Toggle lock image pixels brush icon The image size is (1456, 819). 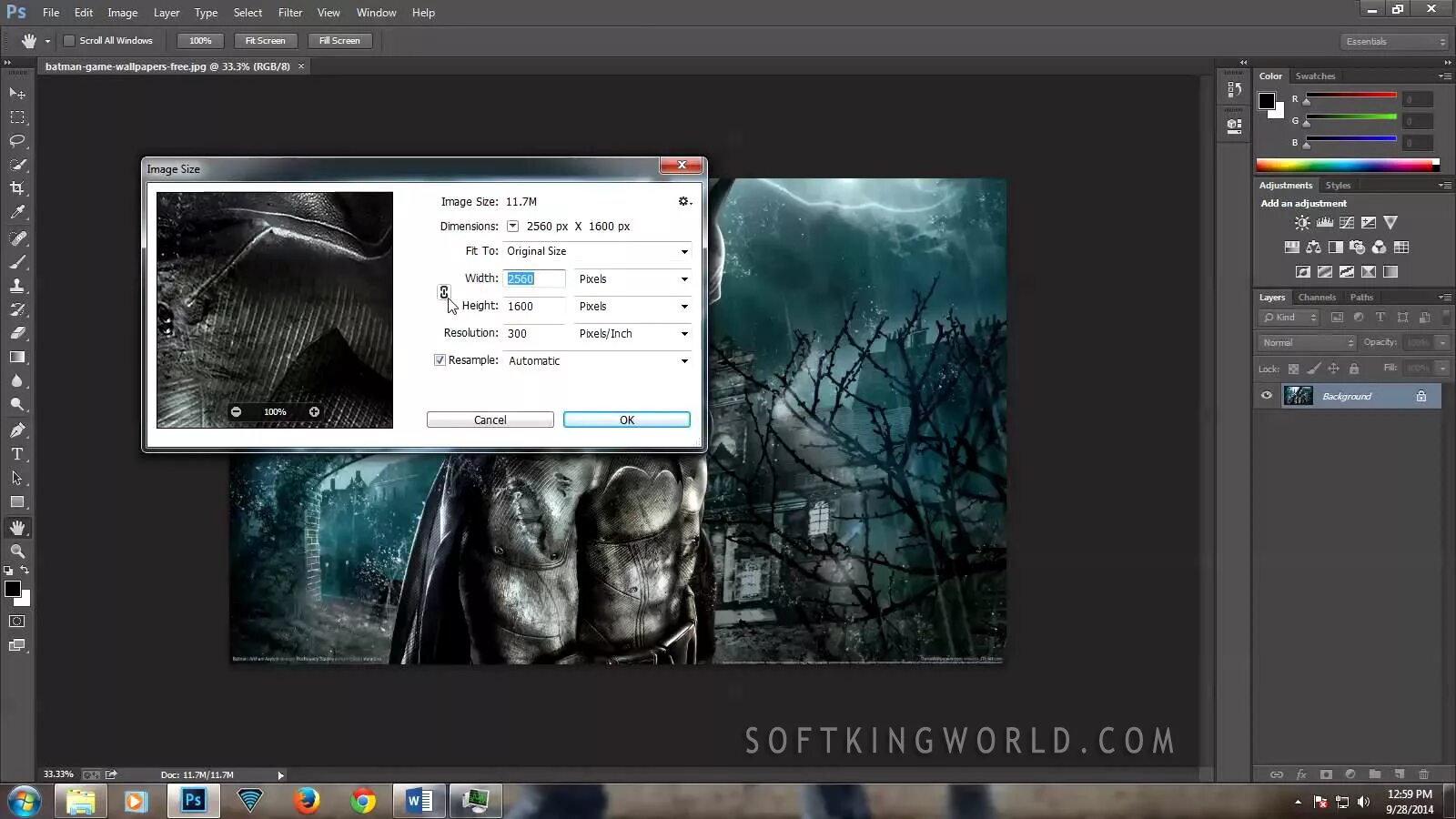(x=1313, y=369)
